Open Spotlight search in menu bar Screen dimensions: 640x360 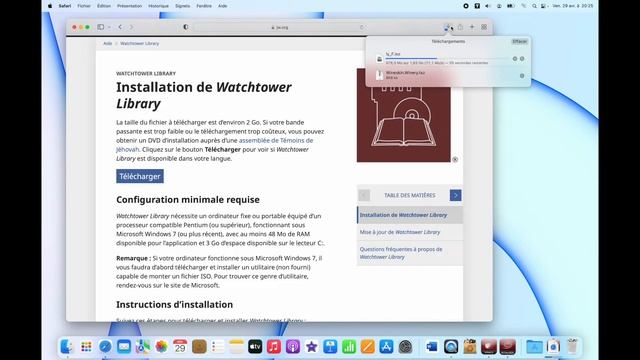point(534,6)
